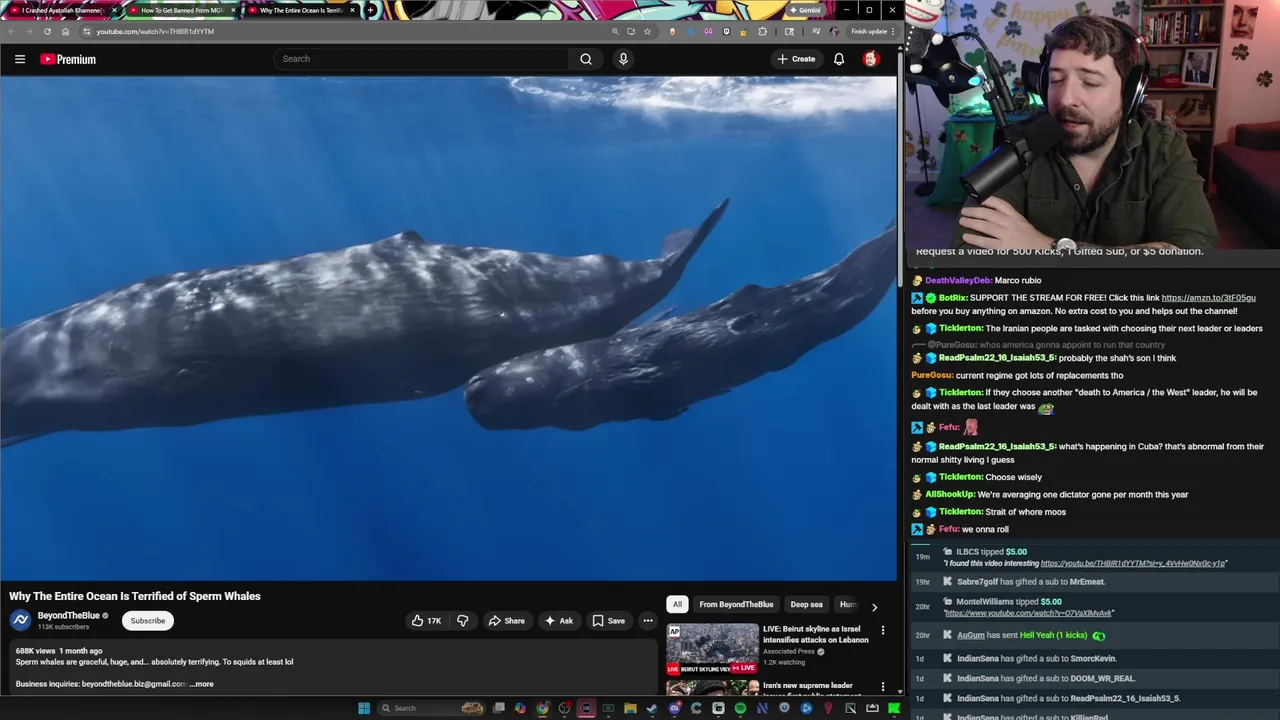The image size is (1280, 720).
Task: Open File Explorer from the taskbar
Action: pos(630,708)
